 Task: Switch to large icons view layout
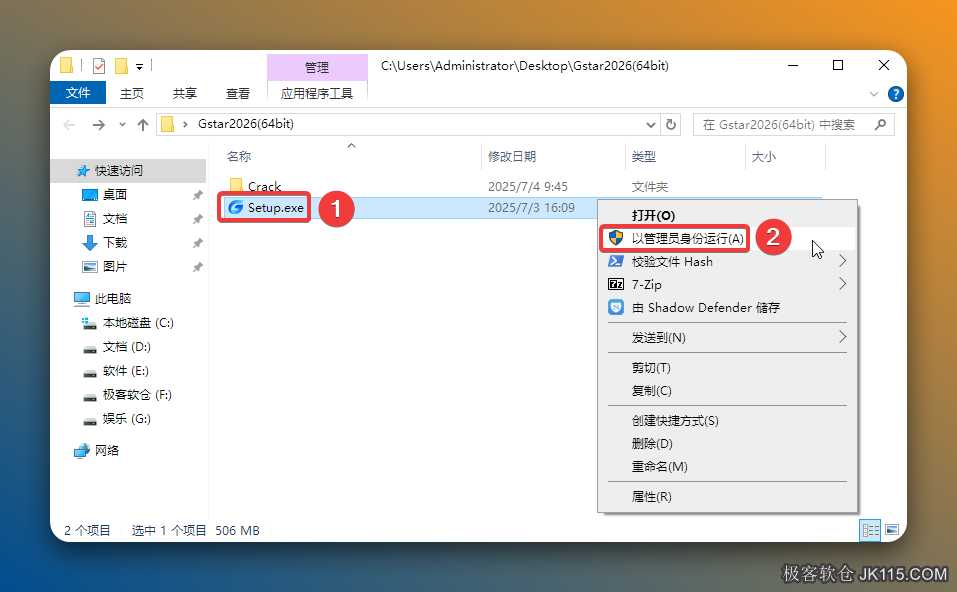coord(892,530)
